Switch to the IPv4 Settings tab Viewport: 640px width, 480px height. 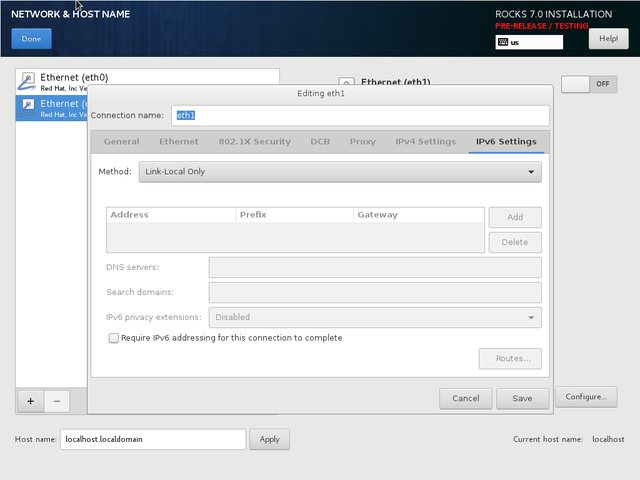[x=425, y=142]
